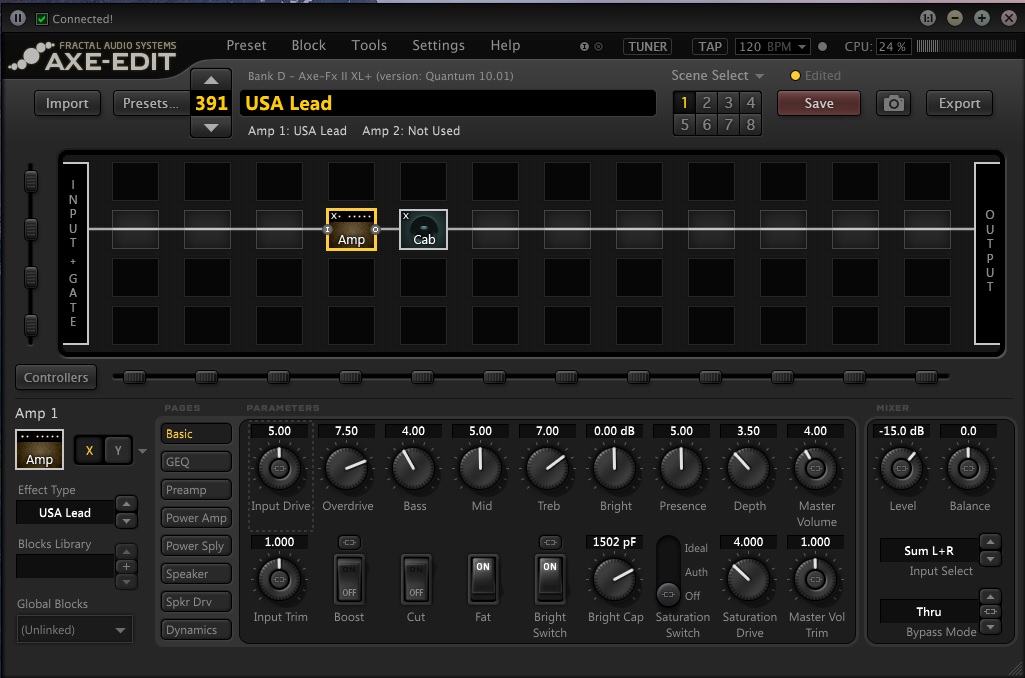Image resolution: width=1025 pixels, height=678 pixels.
Task: Click the pause icon beside Connected
Action: point(18,18)
